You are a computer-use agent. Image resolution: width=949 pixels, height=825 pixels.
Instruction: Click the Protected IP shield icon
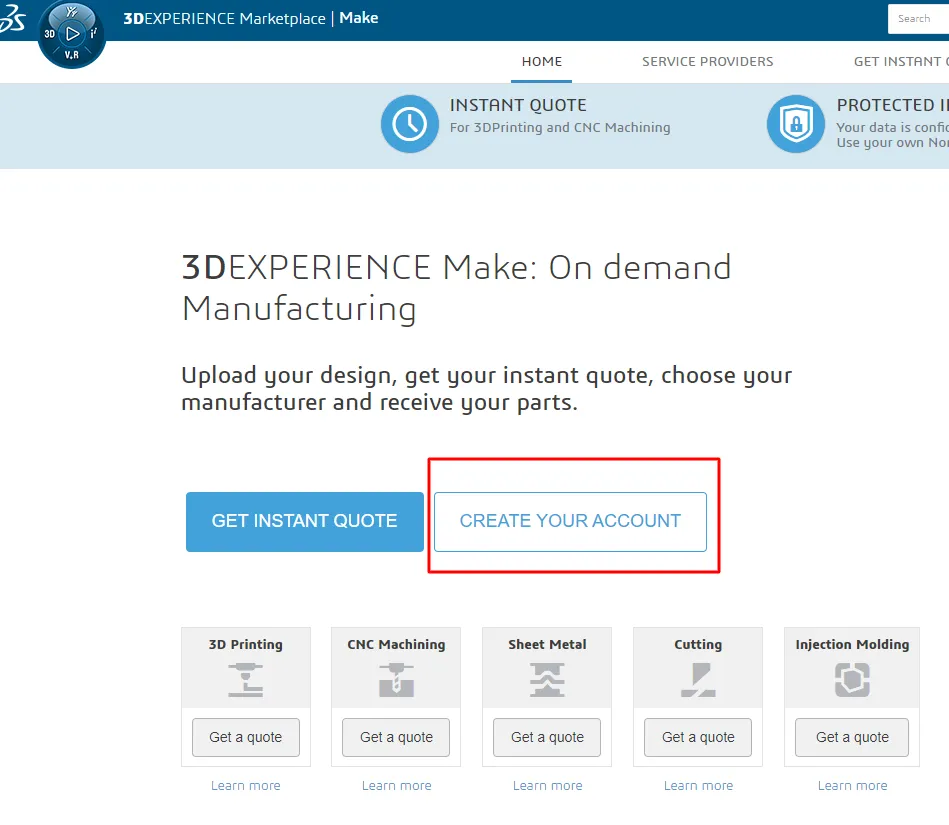[x=795, y=125]
